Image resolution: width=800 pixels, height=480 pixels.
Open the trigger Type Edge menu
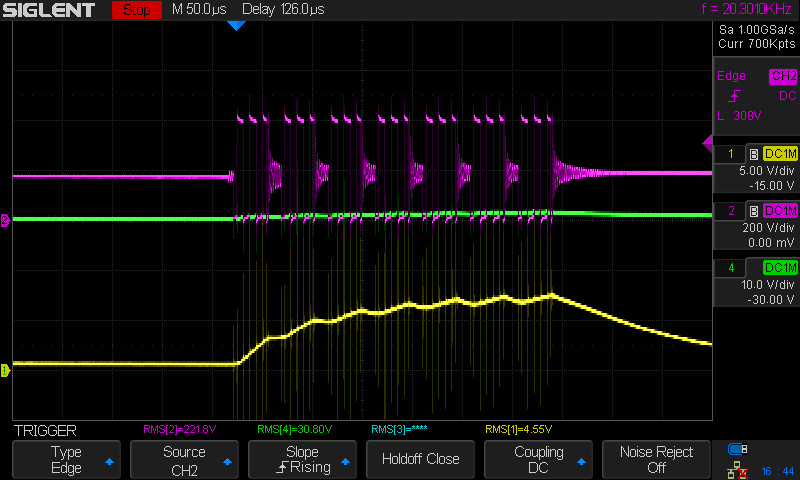(x=66, y=460)
